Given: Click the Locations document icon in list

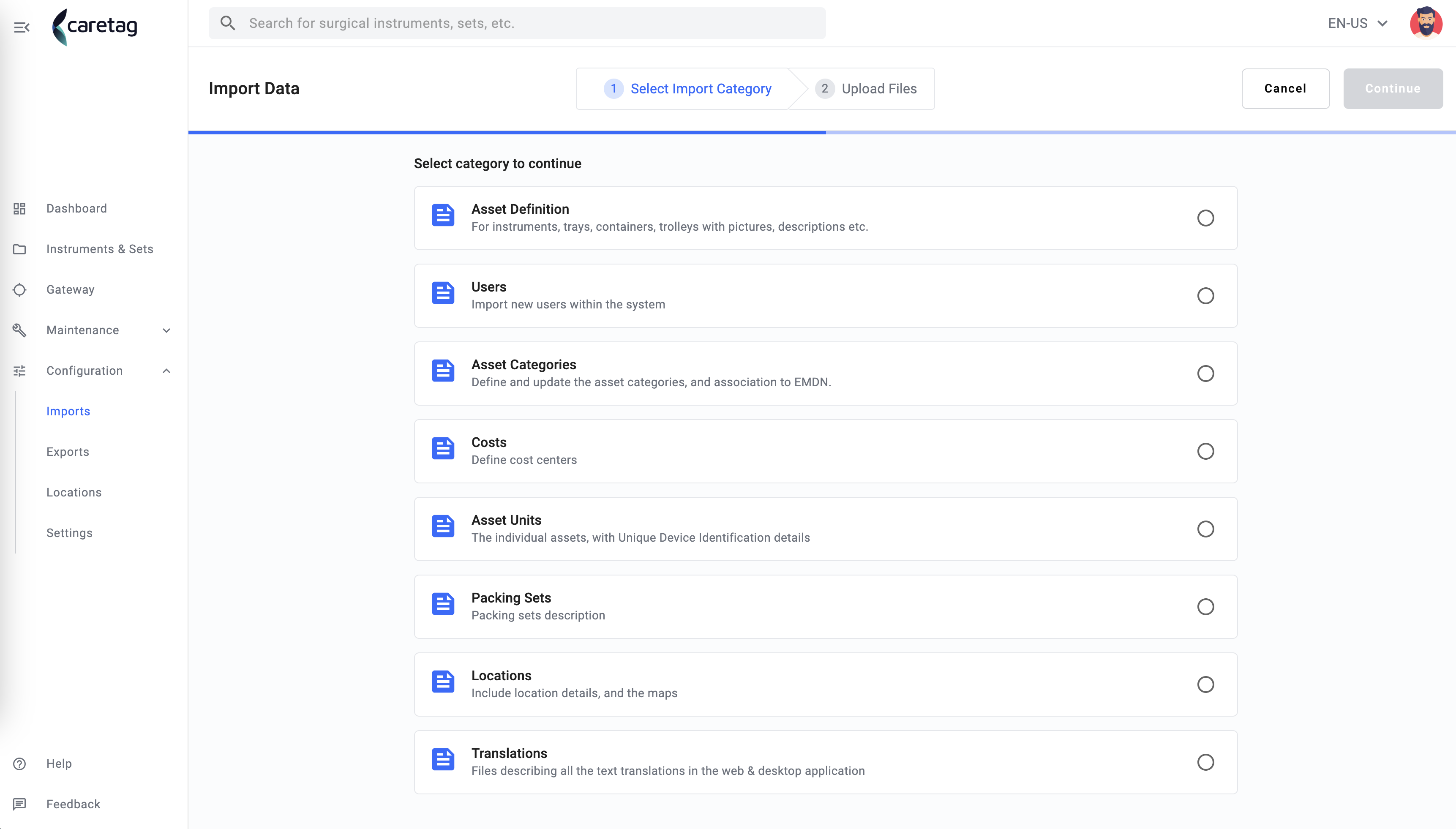Looking at the screenshot, I should click(x=443, y=682).
